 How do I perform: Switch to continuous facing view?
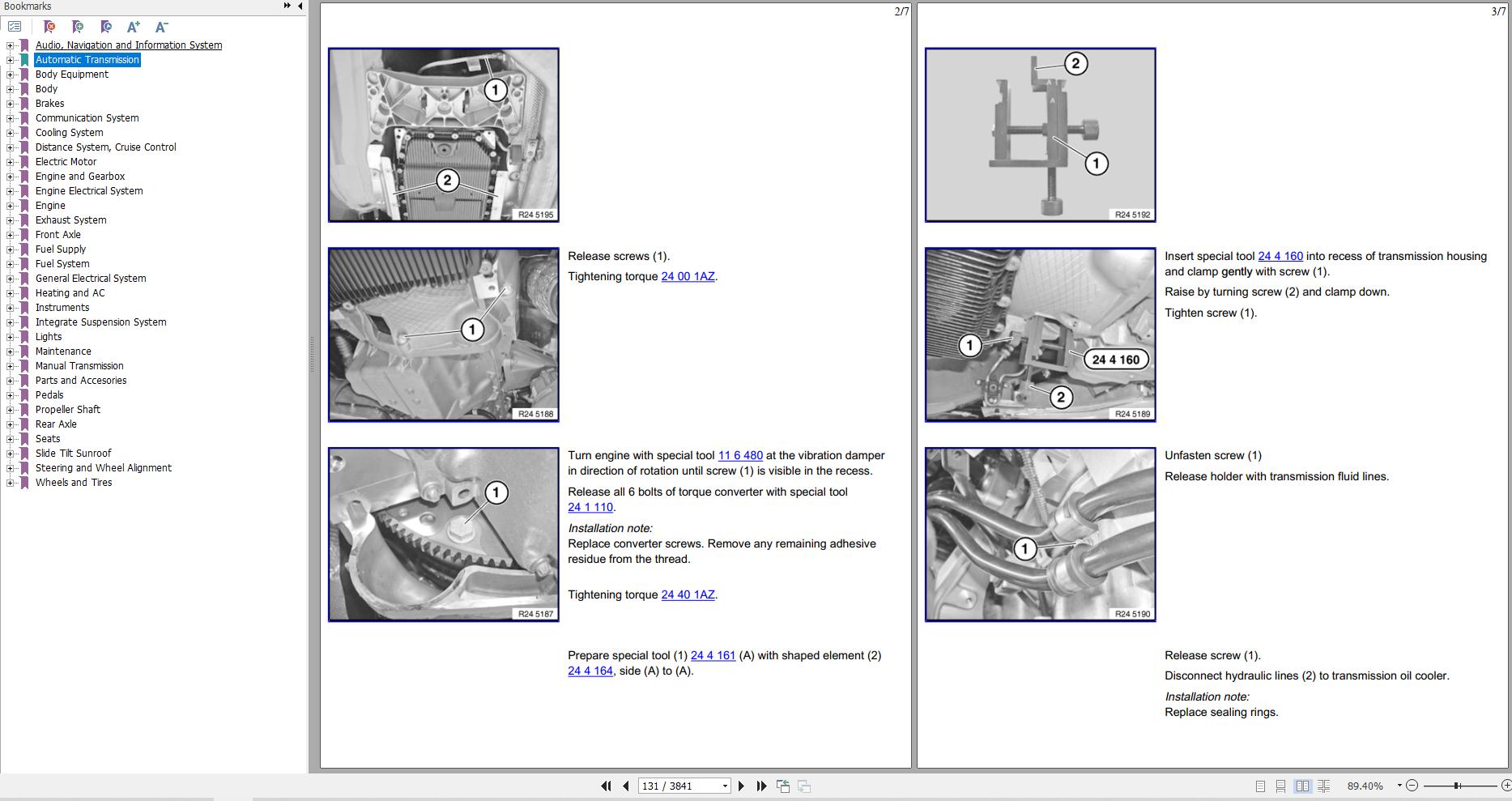click(x=1324, y=786)
